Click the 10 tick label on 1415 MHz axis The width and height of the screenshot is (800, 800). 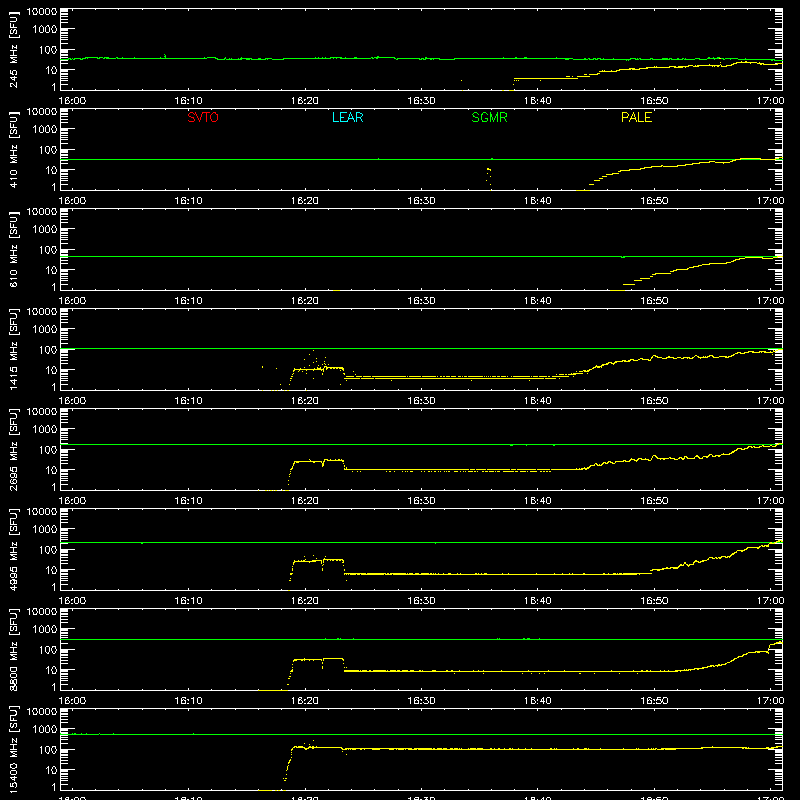51,370
